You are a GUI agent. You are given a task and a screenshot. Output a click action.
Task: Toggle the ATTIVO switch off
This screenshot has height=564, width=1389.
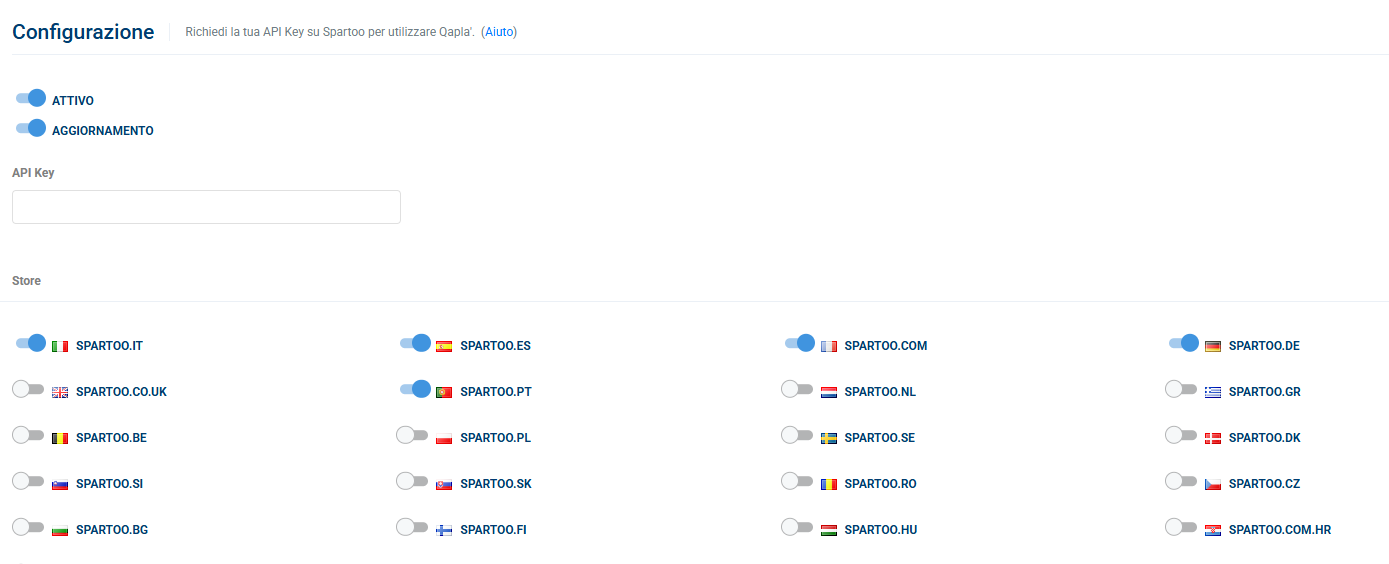click(31, 98)
